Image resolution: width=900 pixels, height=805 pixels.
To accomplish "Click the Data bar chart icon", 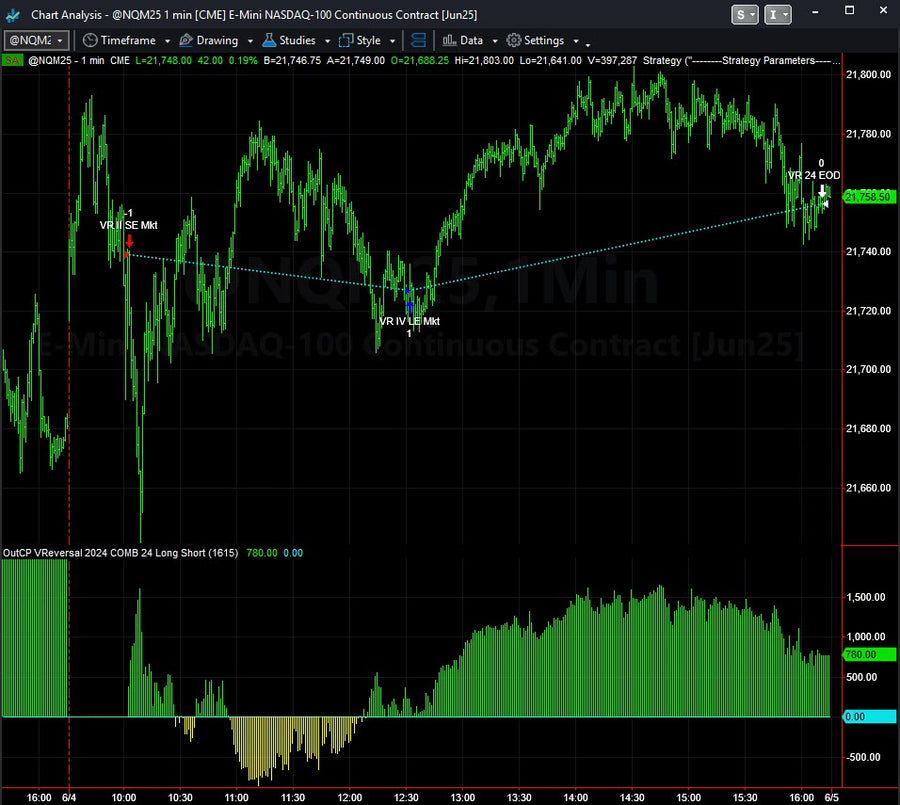I will point(449,40).
